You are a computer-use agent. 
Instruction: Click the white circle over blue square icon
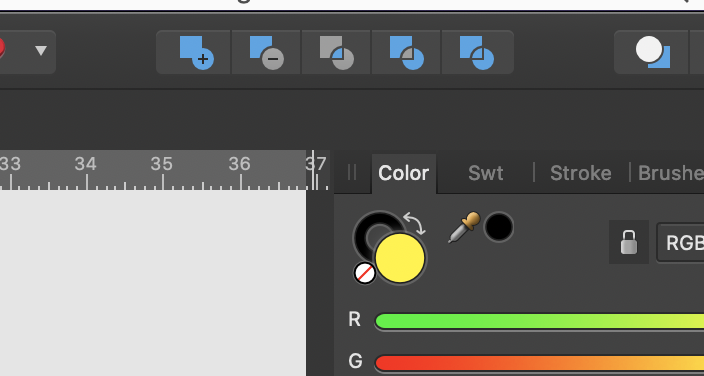coord(652,52)
